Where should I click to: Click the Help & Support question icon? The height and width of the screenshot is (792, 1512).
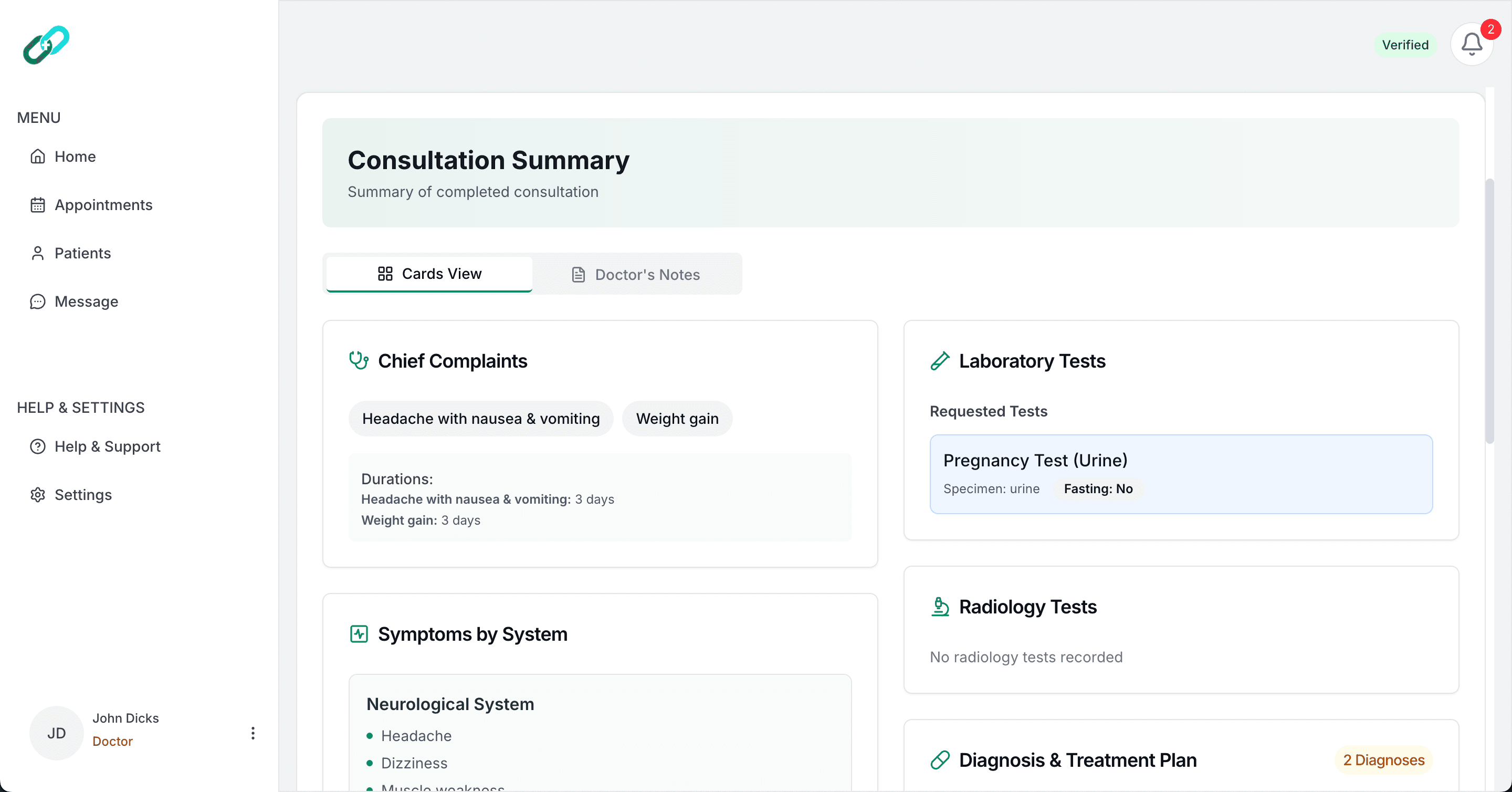click(38, 447)
